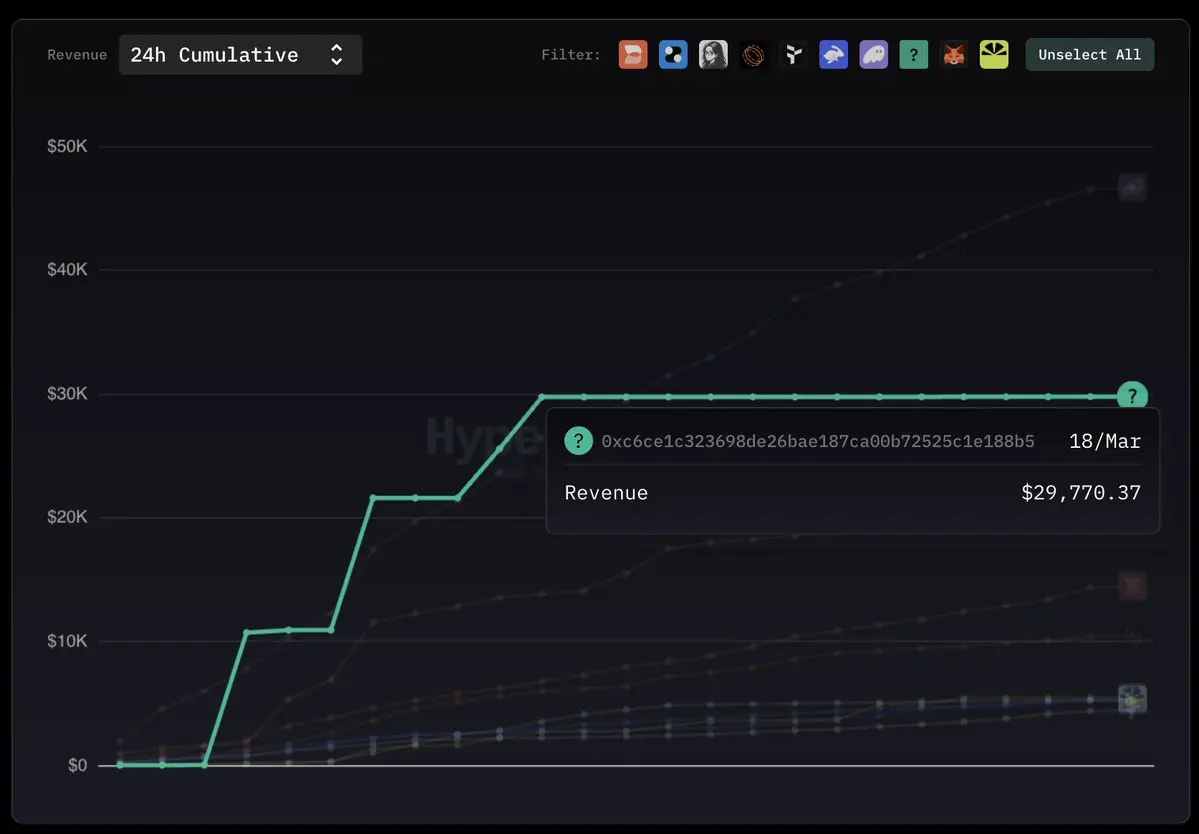This screenshot has height=834, width=1199.
Task: Click the question mark marker ending green line
Action: (1132, 396)
